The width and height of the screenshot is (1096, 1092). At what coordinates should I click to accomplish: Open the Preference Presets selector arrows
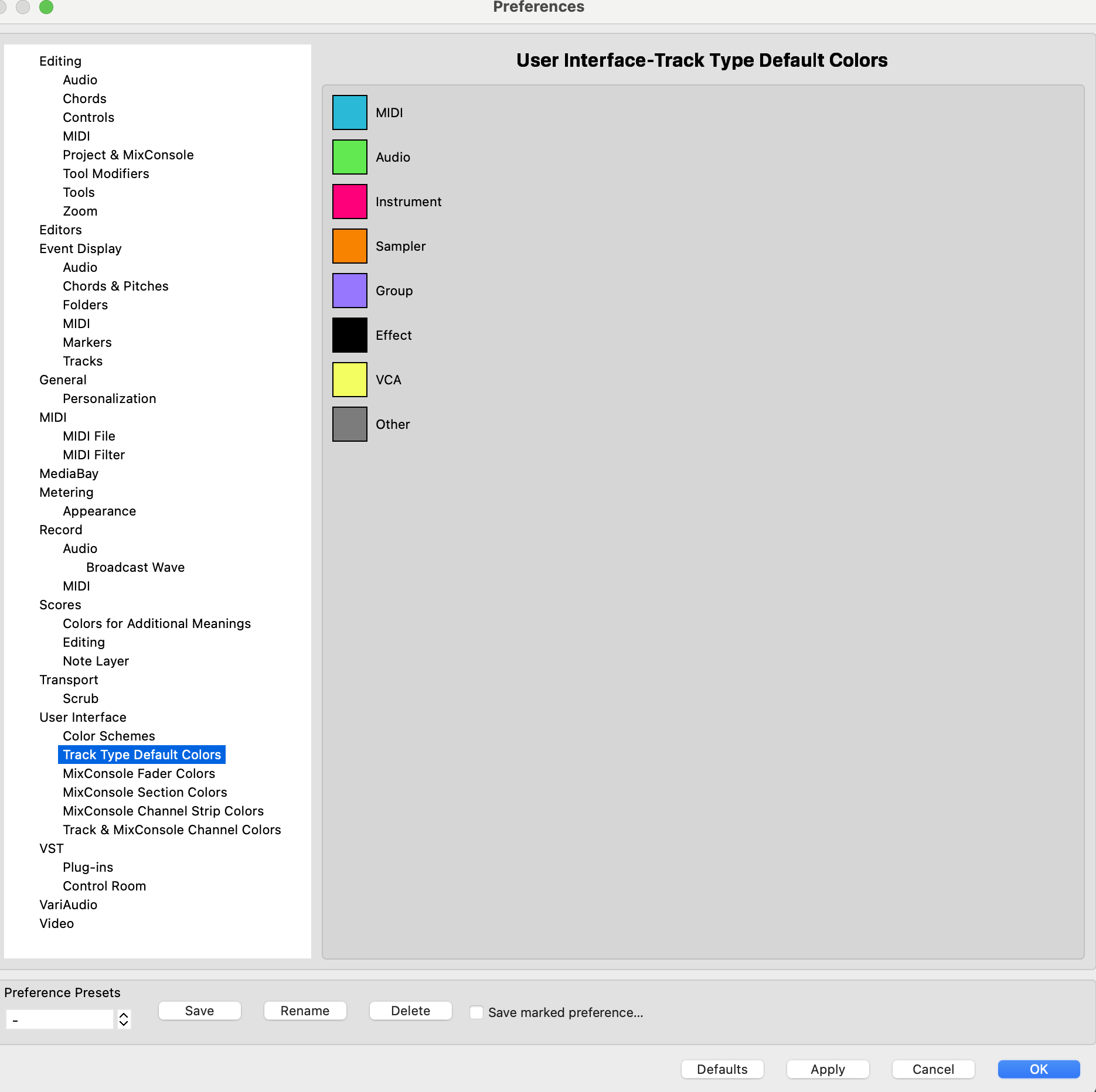pos(123,1019)
